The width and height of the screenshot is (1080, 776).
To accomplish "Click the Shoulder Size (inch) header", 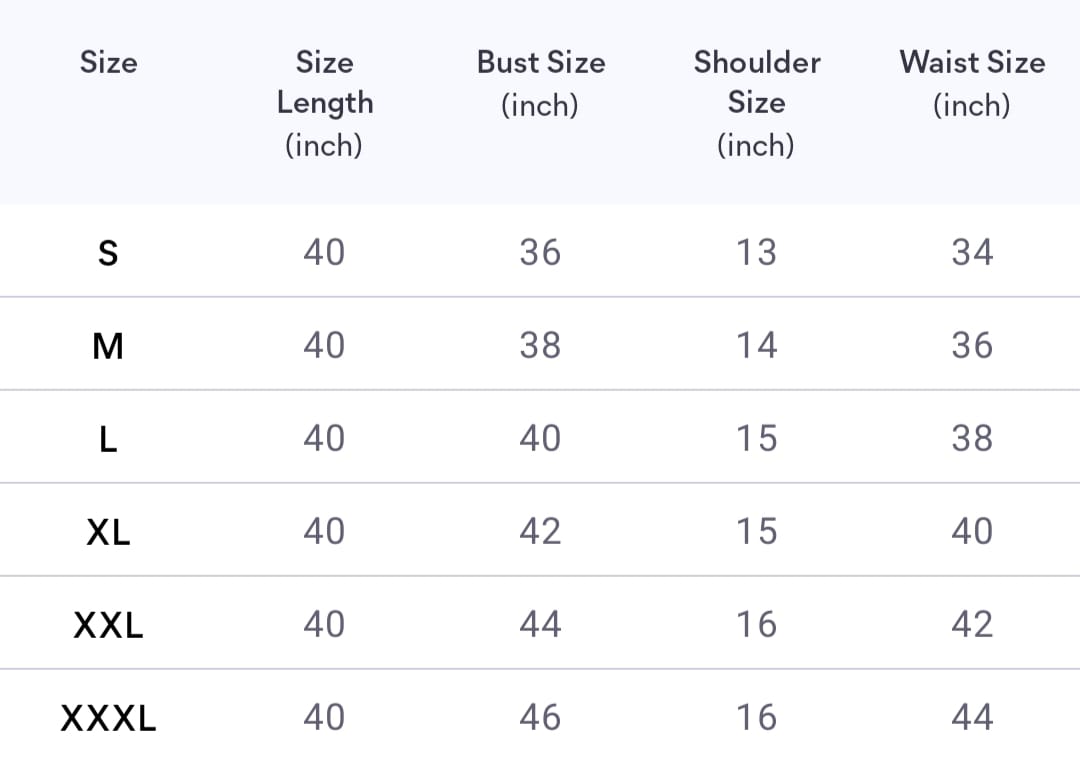I will click(756, 103).
